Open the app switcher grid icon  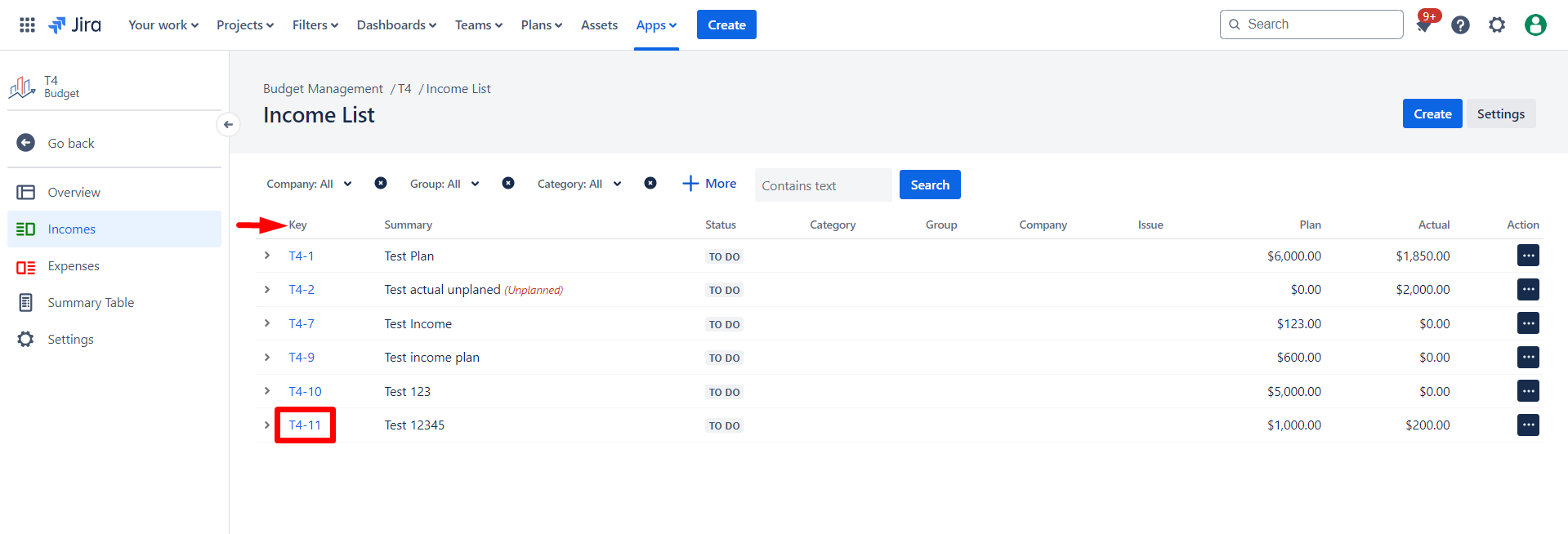tap(27, 24)
